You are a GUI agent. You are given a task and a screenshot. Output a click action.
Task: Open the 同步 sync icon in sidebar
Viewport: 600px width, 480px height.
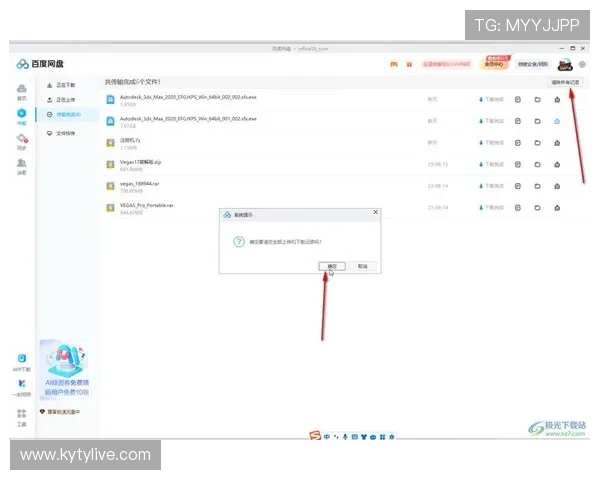click(21, 141)
